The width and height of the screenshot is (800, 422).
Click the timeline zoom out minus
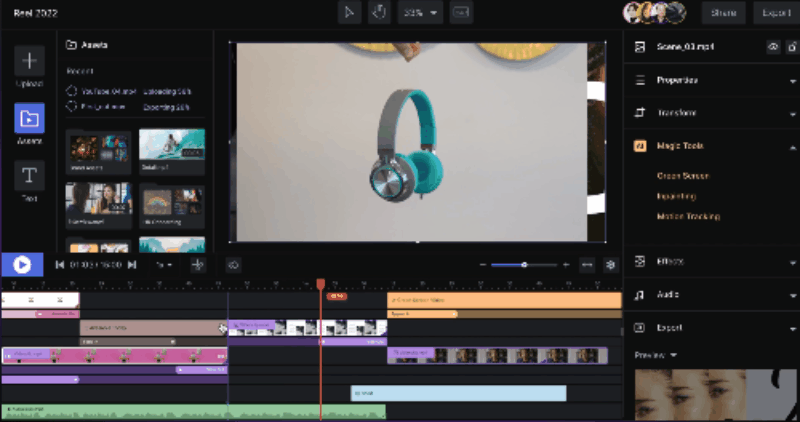(x=483, y=265)
